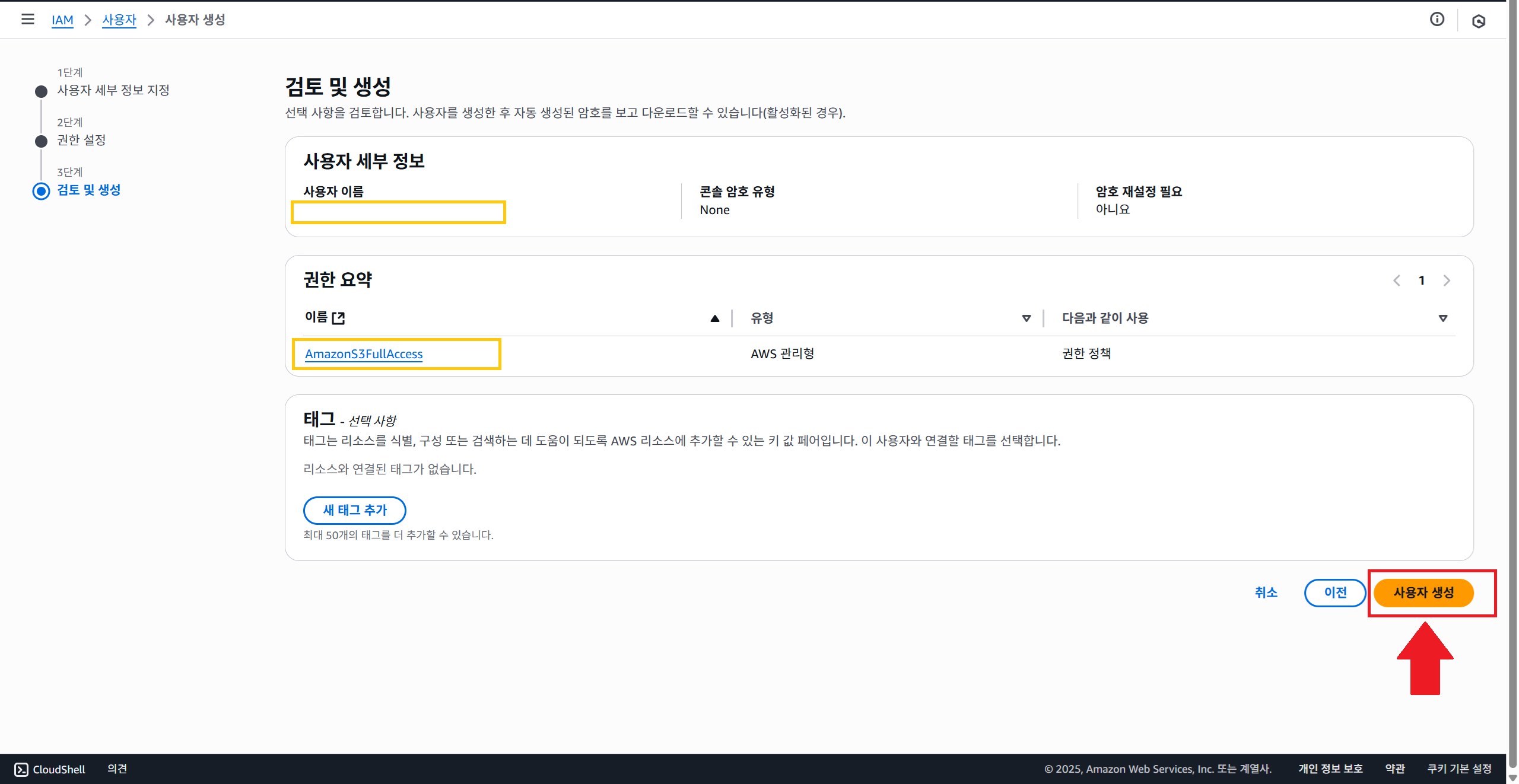Click the hexagon settings icon top right
This screenshot has width=1519, height=784.
(1478, 21)
